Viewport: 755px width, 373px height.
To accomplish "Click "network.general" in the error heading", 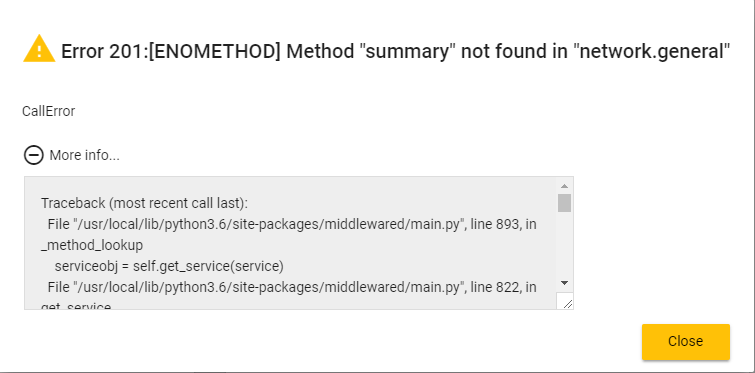I will pos(651,51).
